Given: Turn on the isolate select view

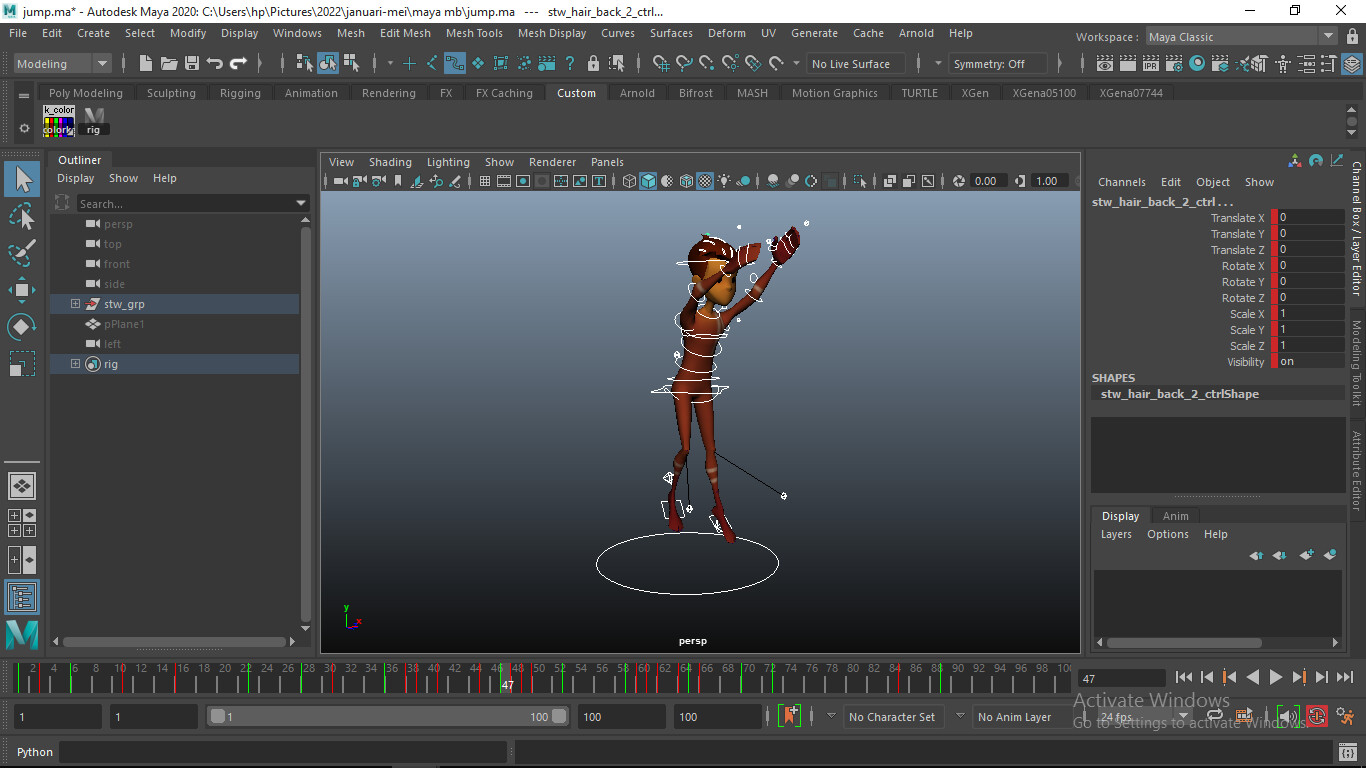Looking at the screenshot, I should tap(861, 181).
